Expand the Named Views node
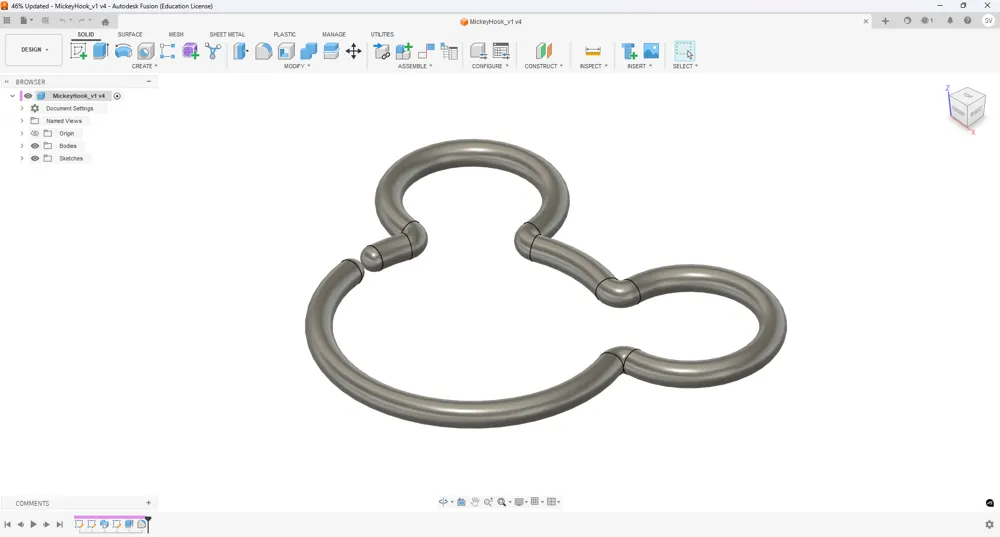Screen dimensions: 1000x537 click(22, 121)
